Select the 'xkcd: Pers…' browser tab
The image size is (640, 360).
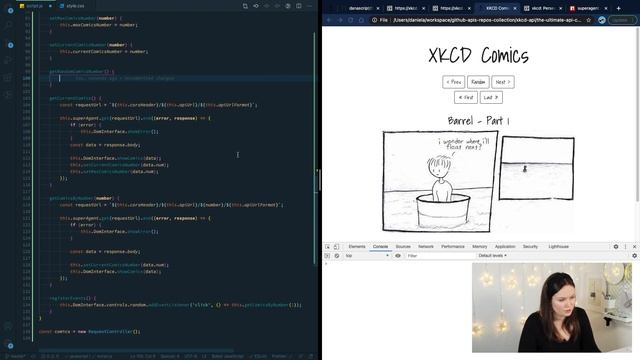tap(542, 8)
